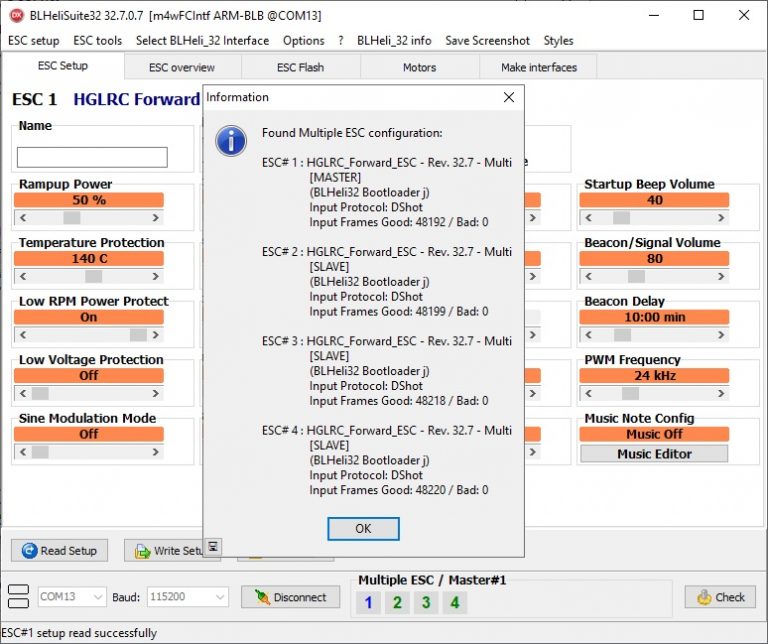Viewport: 768px width, 644px height.
Task: Open the ESC setup menu
Action: 34,41
